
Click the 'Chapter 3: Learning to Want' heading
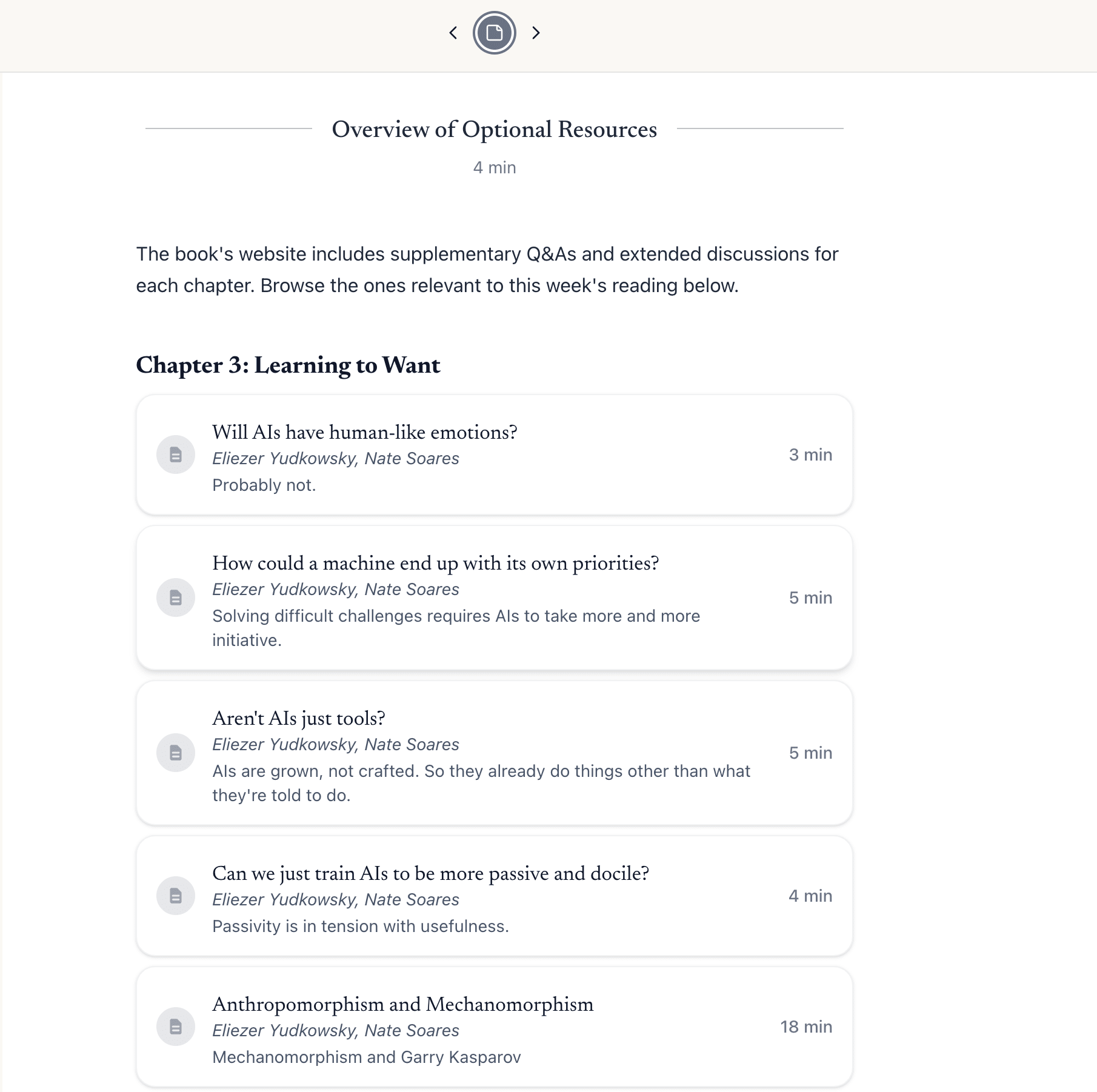coord(288,365)
